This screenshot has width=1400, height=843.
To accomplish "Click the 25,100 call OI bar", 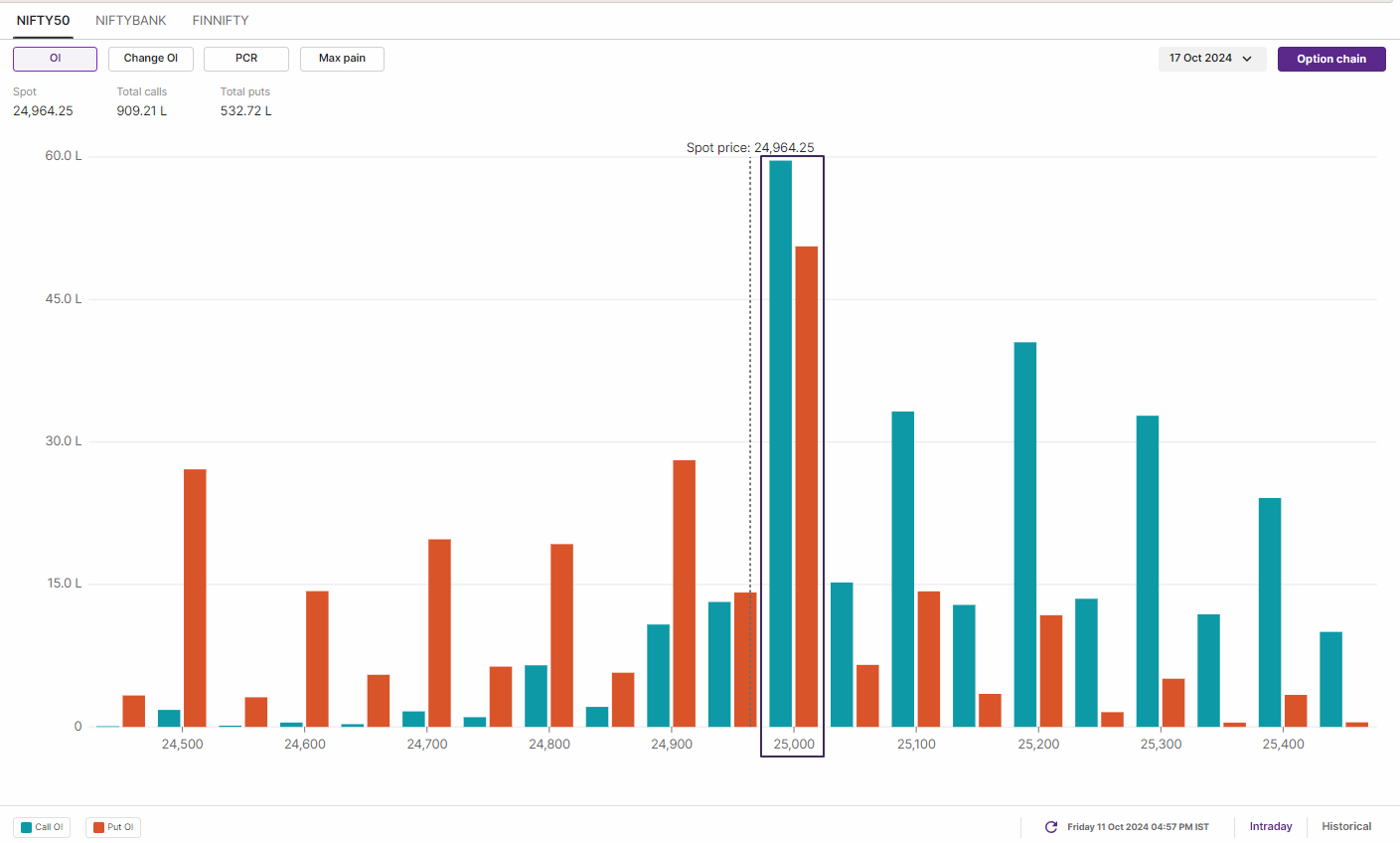I will coord(903,569).
